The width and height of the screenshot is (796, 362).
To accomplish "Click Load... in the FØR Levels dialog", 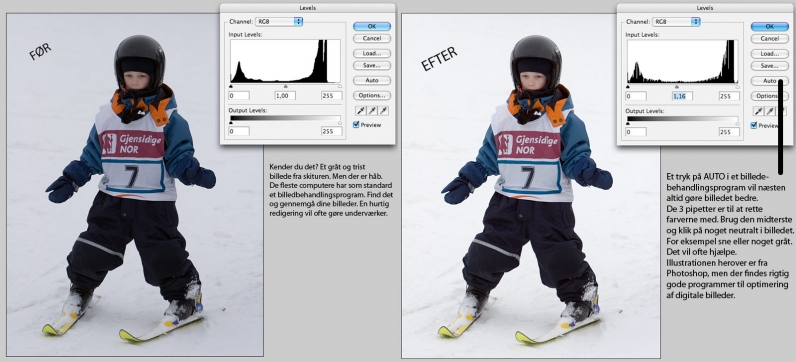I will (372, 53).
